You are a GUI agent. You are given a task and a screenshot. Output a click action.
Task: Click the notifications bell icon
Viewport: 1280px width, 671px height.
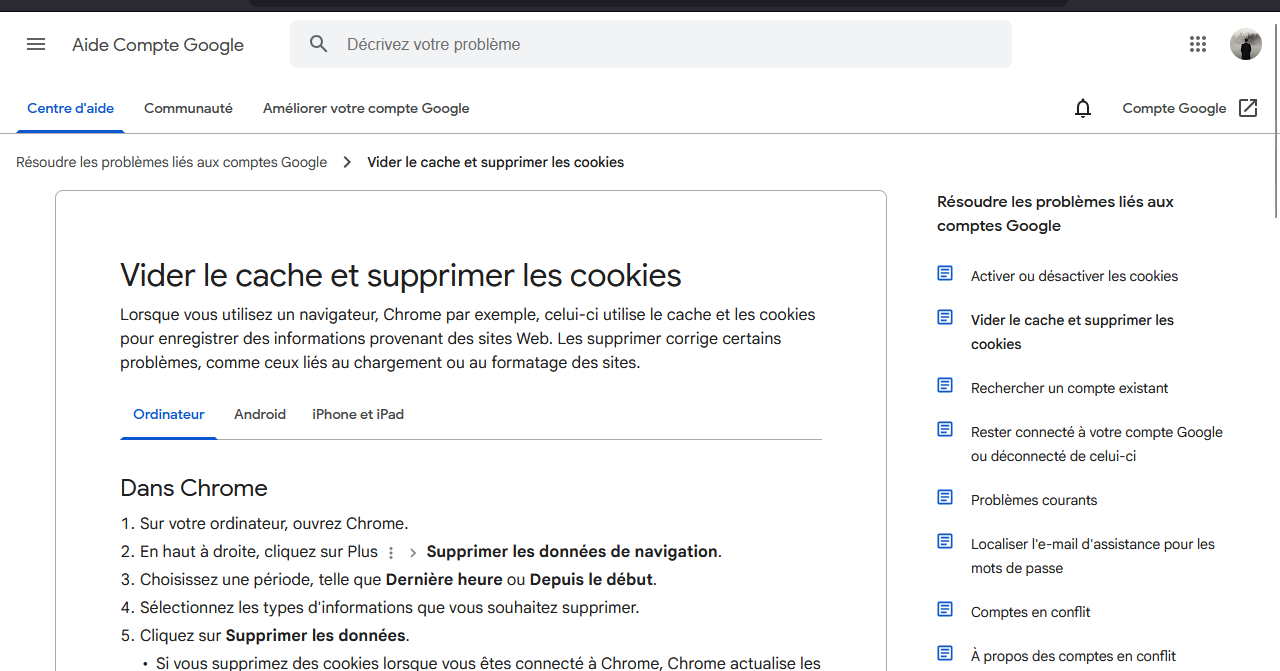(x=1083, y=108)
